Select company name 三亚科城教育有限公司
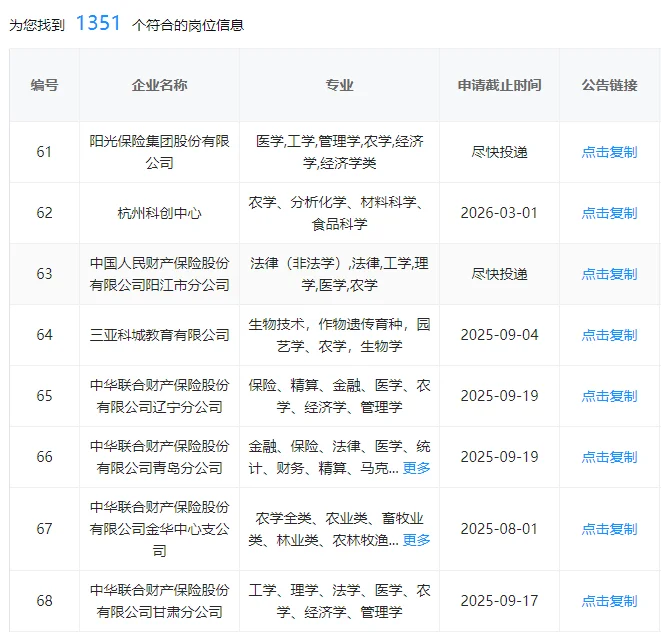 159,335
